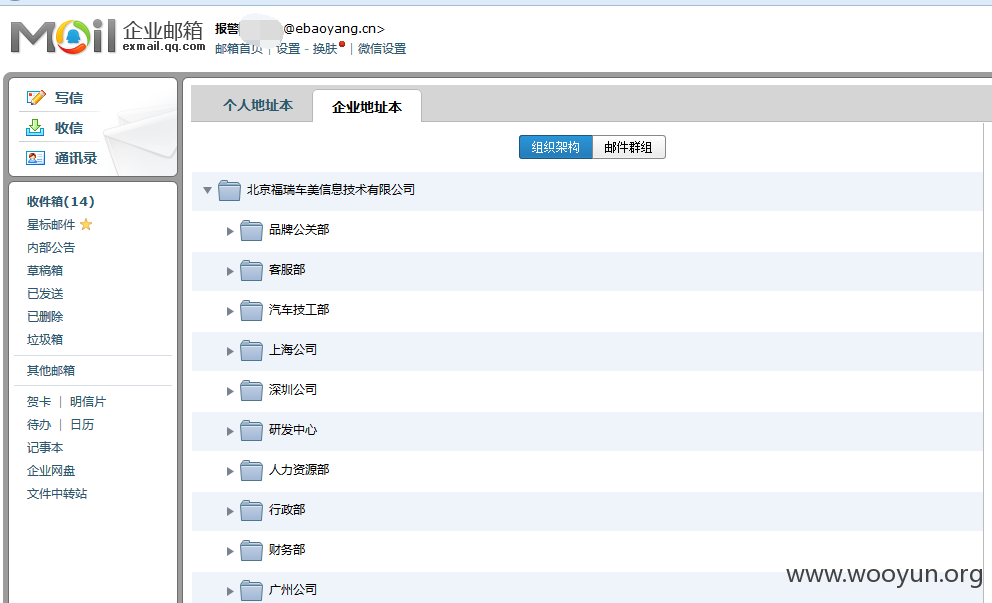Click the 研发中心 folder icon
This screenshot has width=992, height=603.
pyautogui.click(x=251, y=430)
